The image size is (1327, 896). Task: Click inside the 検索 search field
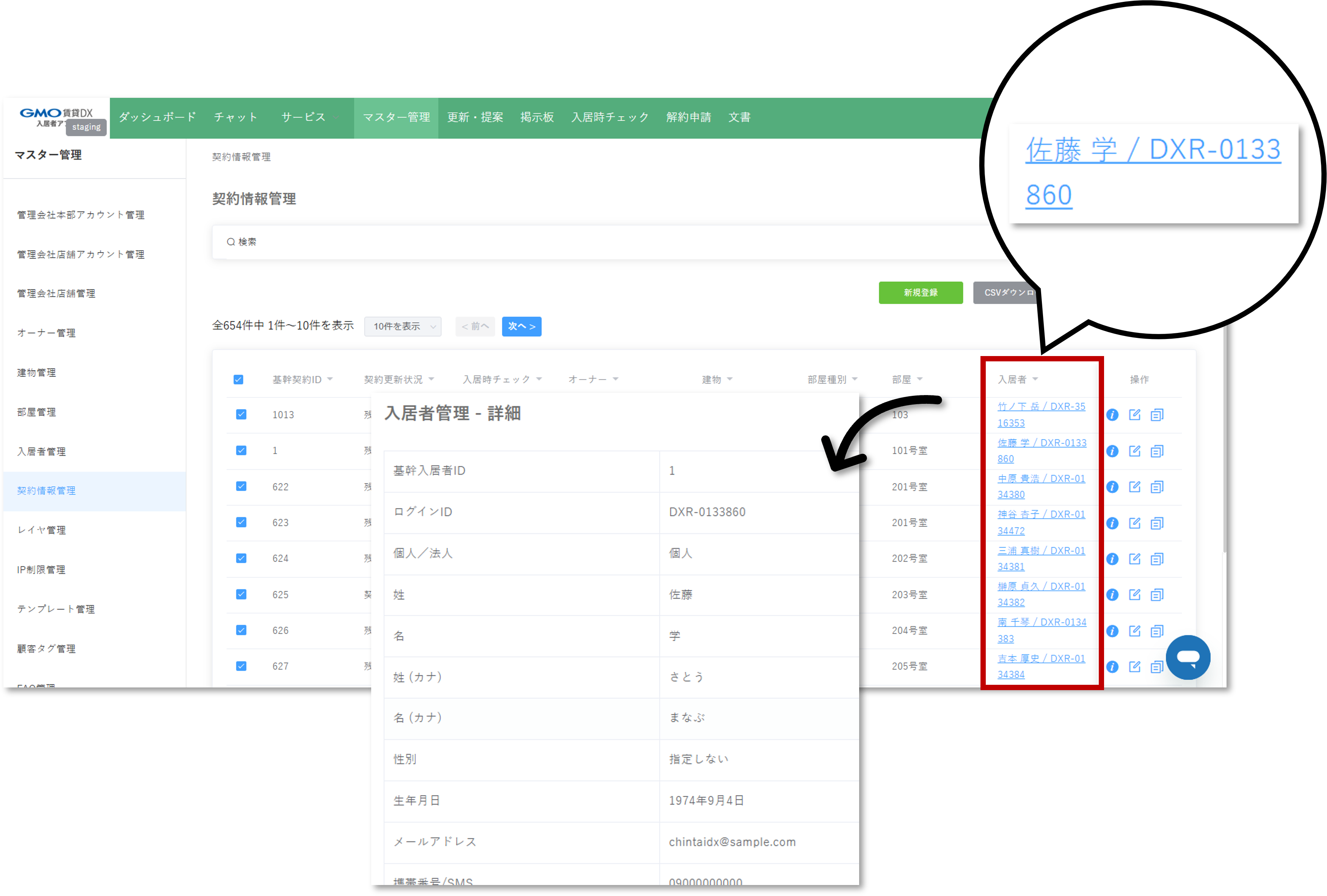click(x=400, y=242)
